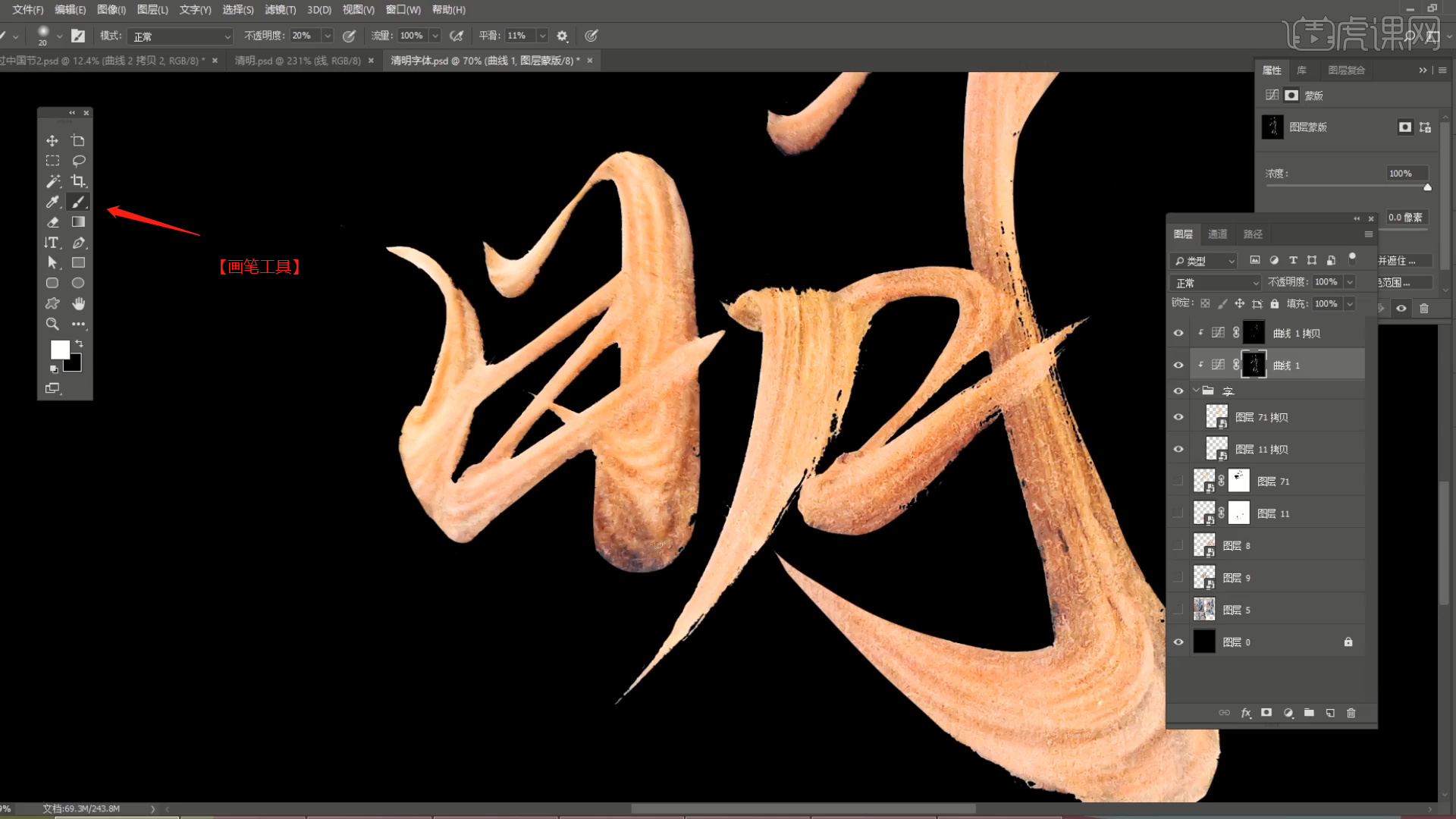Image resolution: width=1456 pixels, height=819 pixels.
Task: Collapse the 字 layer group
Action: coord(1196,391)
